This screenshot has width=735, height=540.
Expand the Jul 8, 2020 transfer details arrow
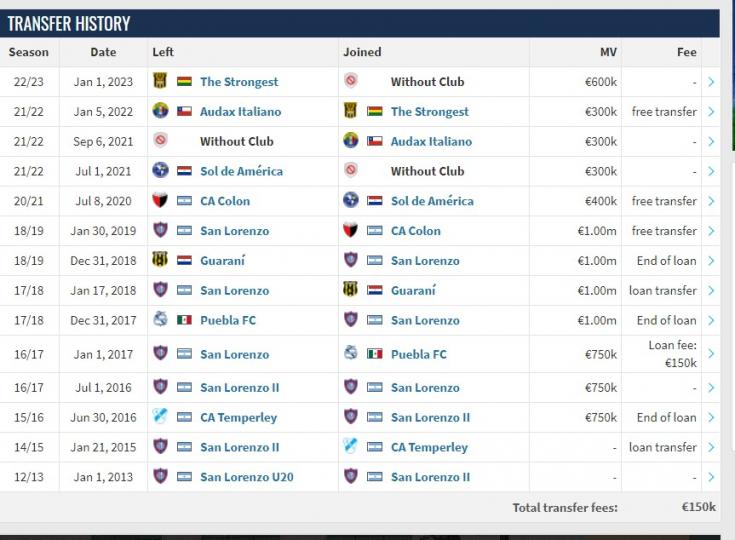point(711,201)
